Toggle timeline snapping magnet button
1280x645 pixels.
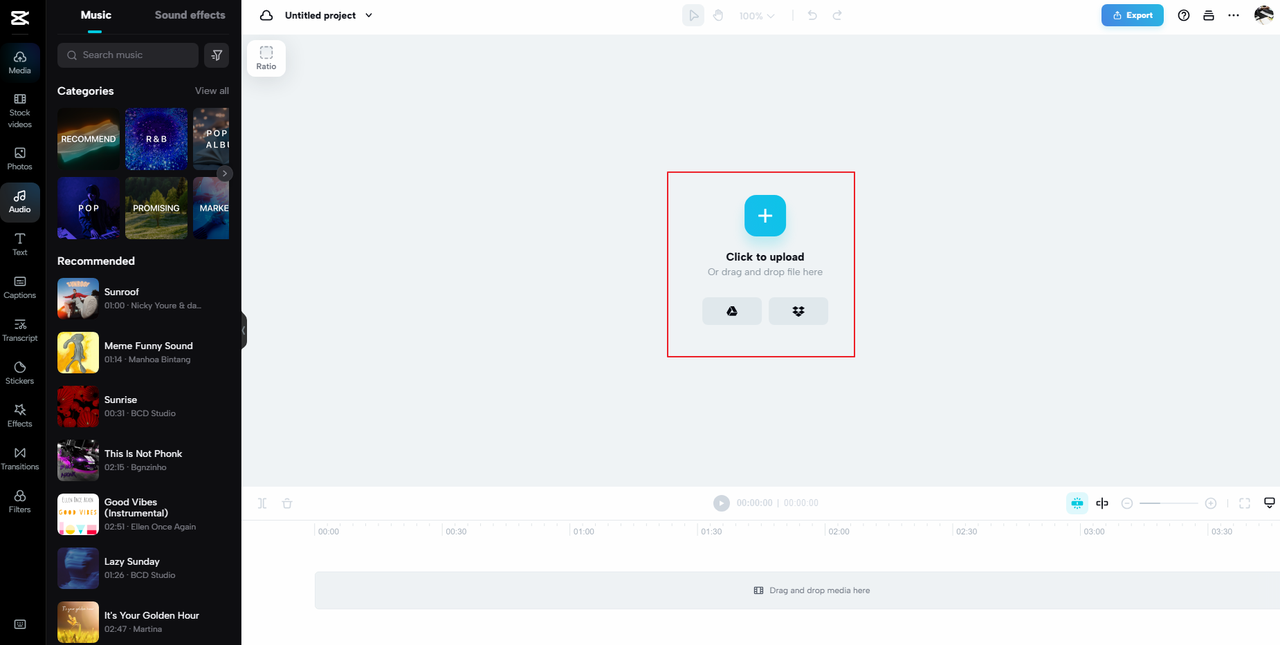pos(1077,503)
